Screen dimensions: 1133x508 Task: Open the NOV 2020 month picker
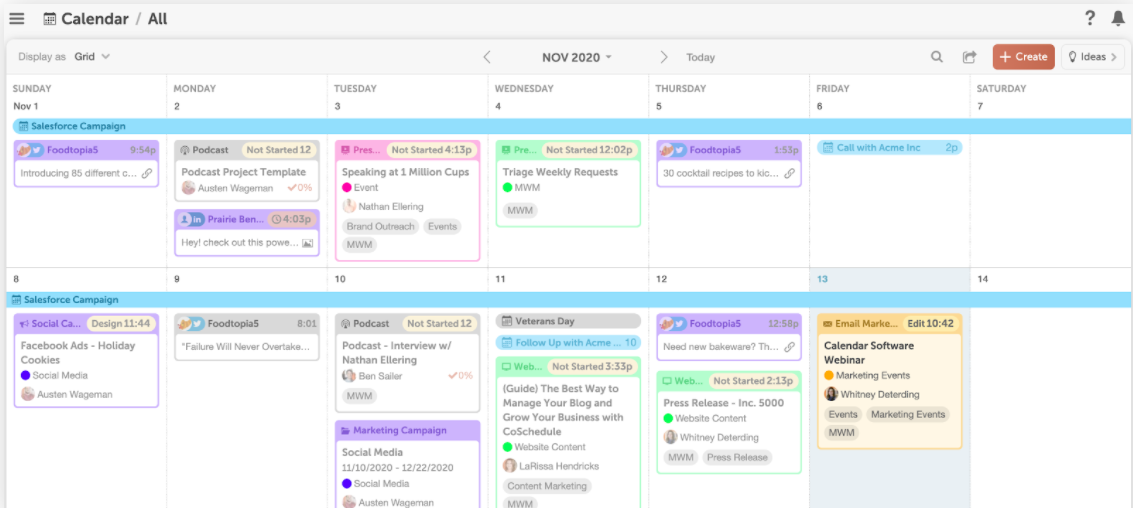coord(577,57)
